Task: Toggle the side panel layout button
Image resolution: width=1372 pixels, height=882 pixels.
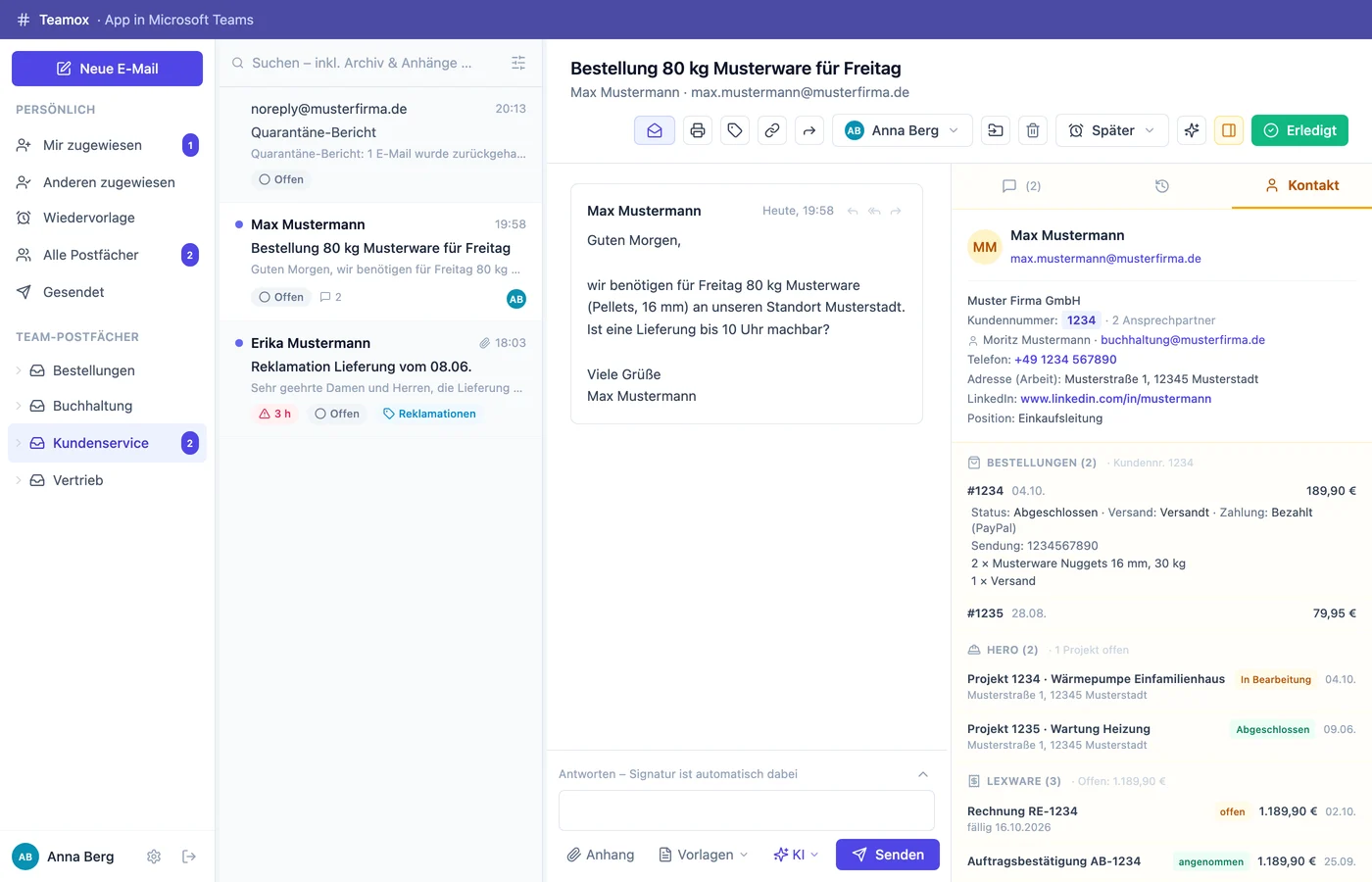Action: pos(1229,130)
